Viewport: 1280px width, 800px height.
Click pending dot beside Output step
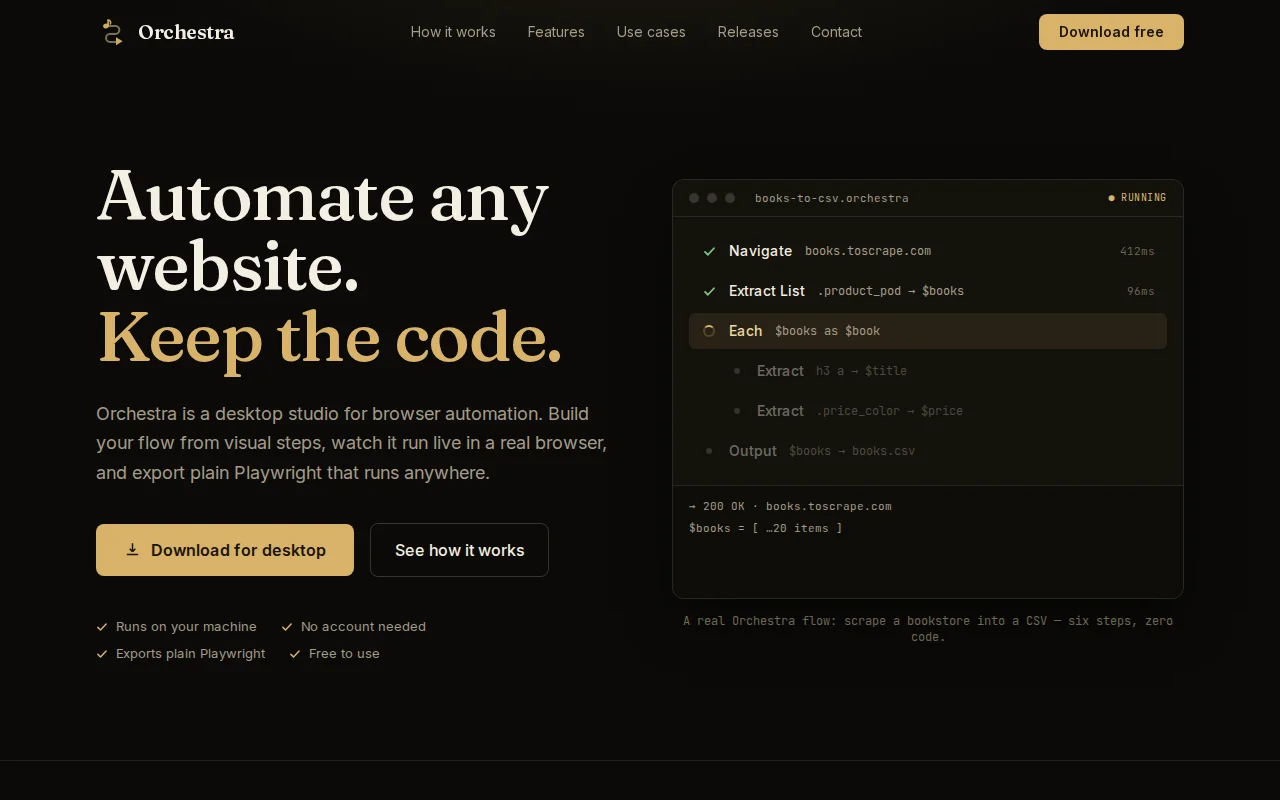tap(709, 451)
